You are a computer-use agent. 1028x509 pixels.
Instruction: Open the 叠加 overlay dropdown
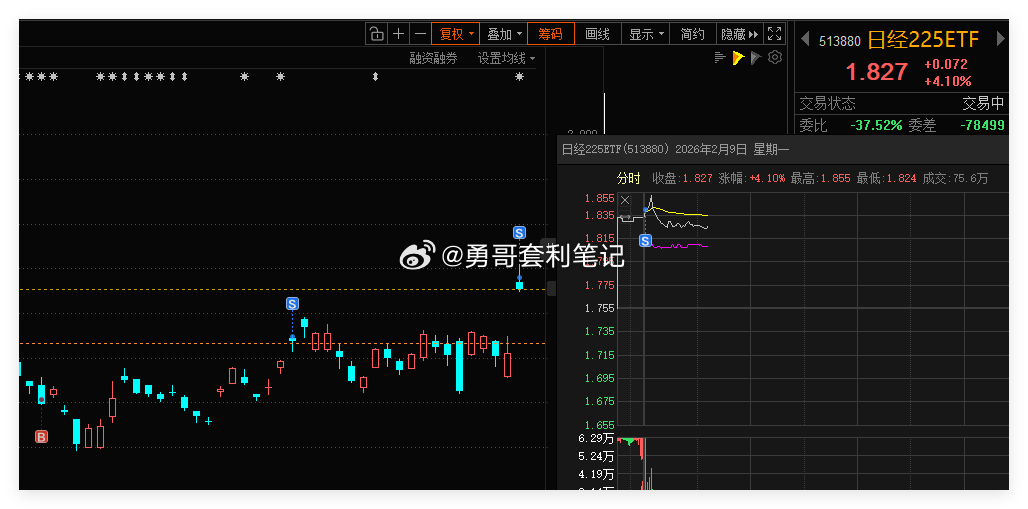[504, 34]
